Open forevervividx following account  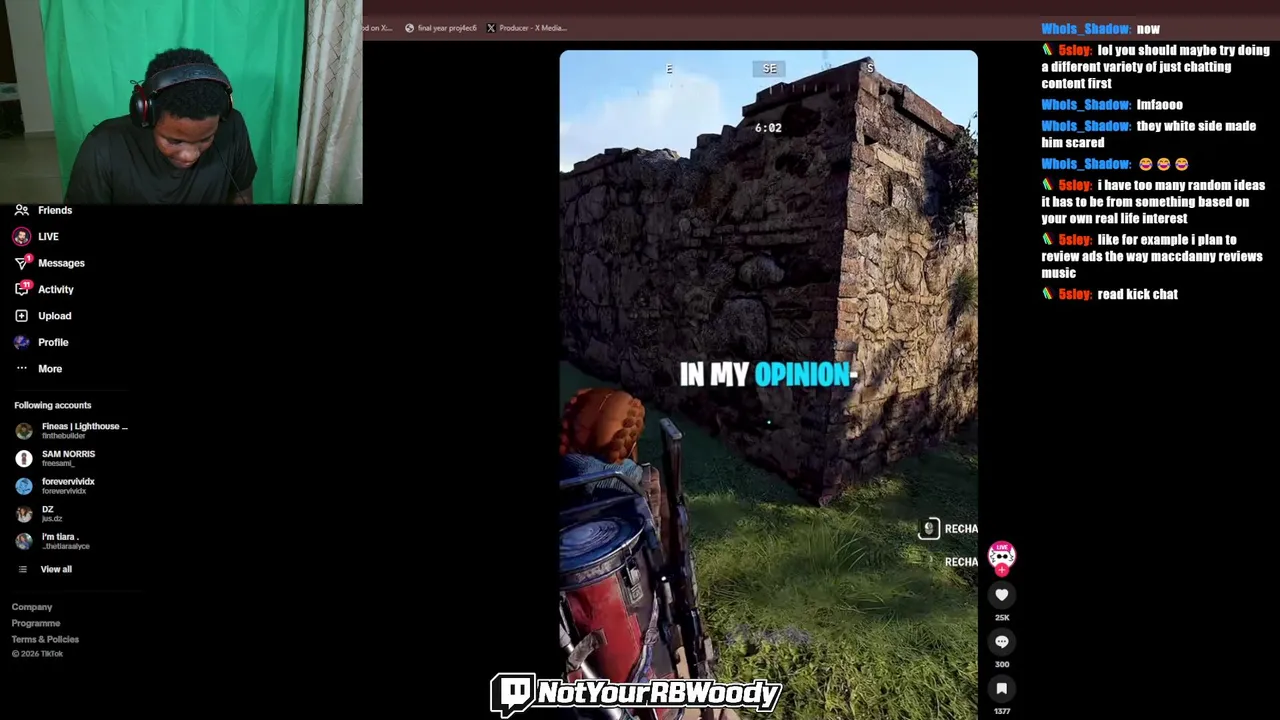click(56, 486)
